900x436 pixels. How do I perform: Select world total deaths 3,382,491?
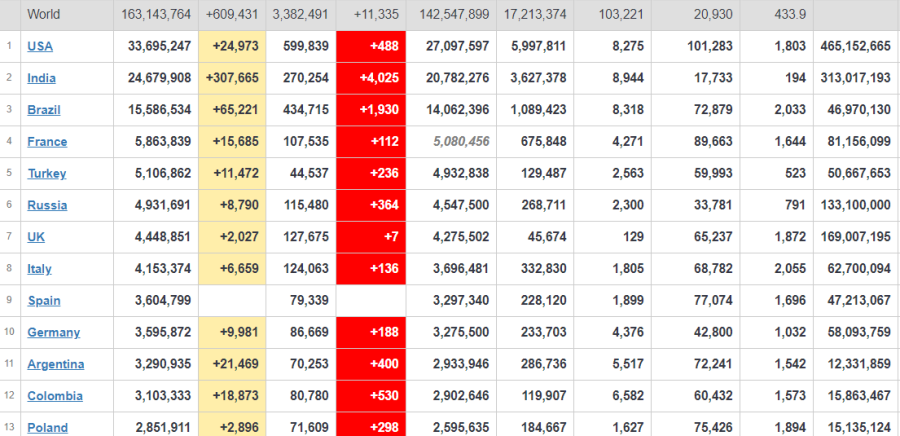[301, 14]
